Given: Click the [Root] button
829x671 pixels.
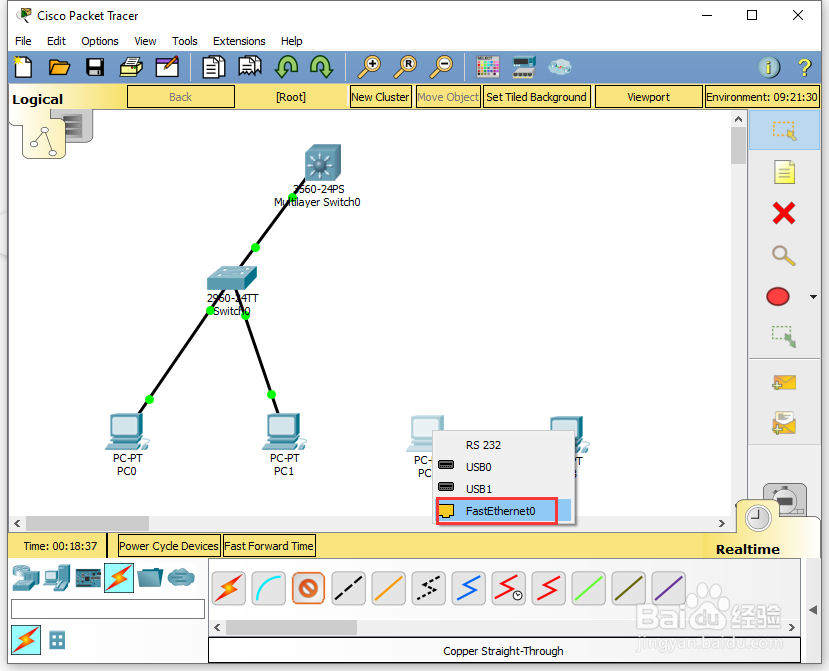Looking at the screenshot, I should coord(291,97).
